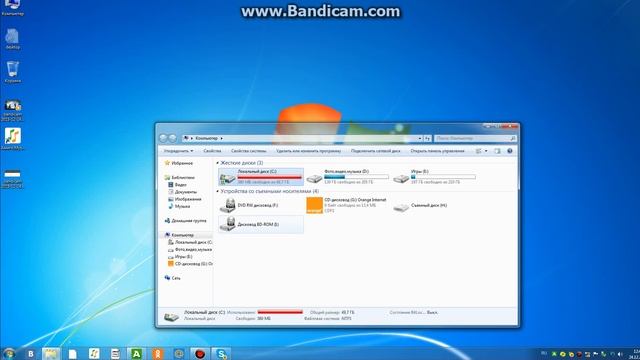Select the Фото, видео, музыка (D:) drive icon
This screenshot has width=640, height=360.
point(314,178)
